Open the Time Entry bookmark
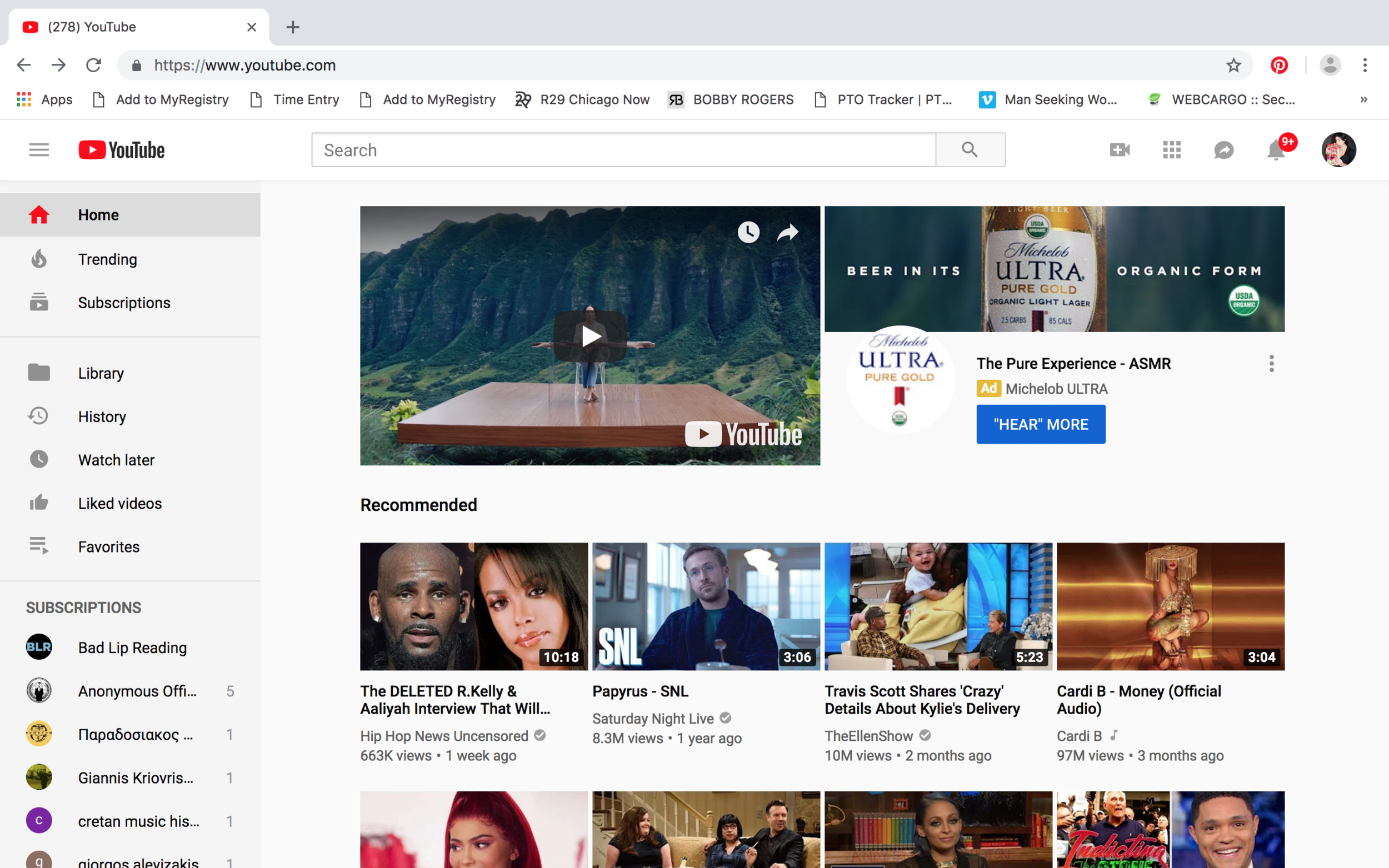Image resolution: width=1389 pixels, height=868 pixels. 295,99
